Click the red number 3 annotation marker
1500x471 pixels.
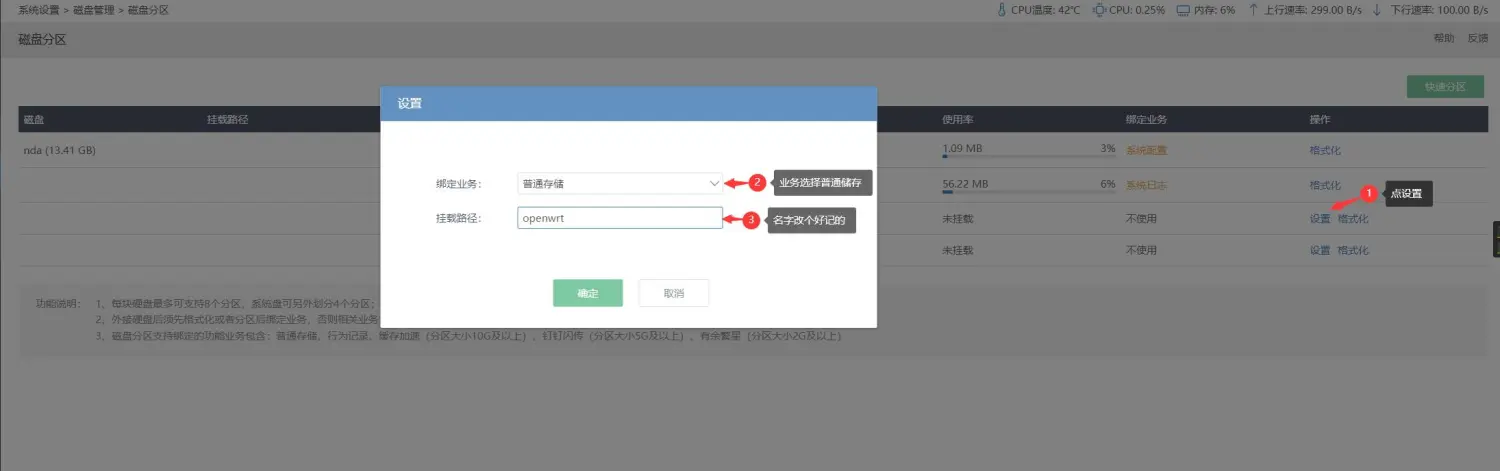(x=751, y=220)
